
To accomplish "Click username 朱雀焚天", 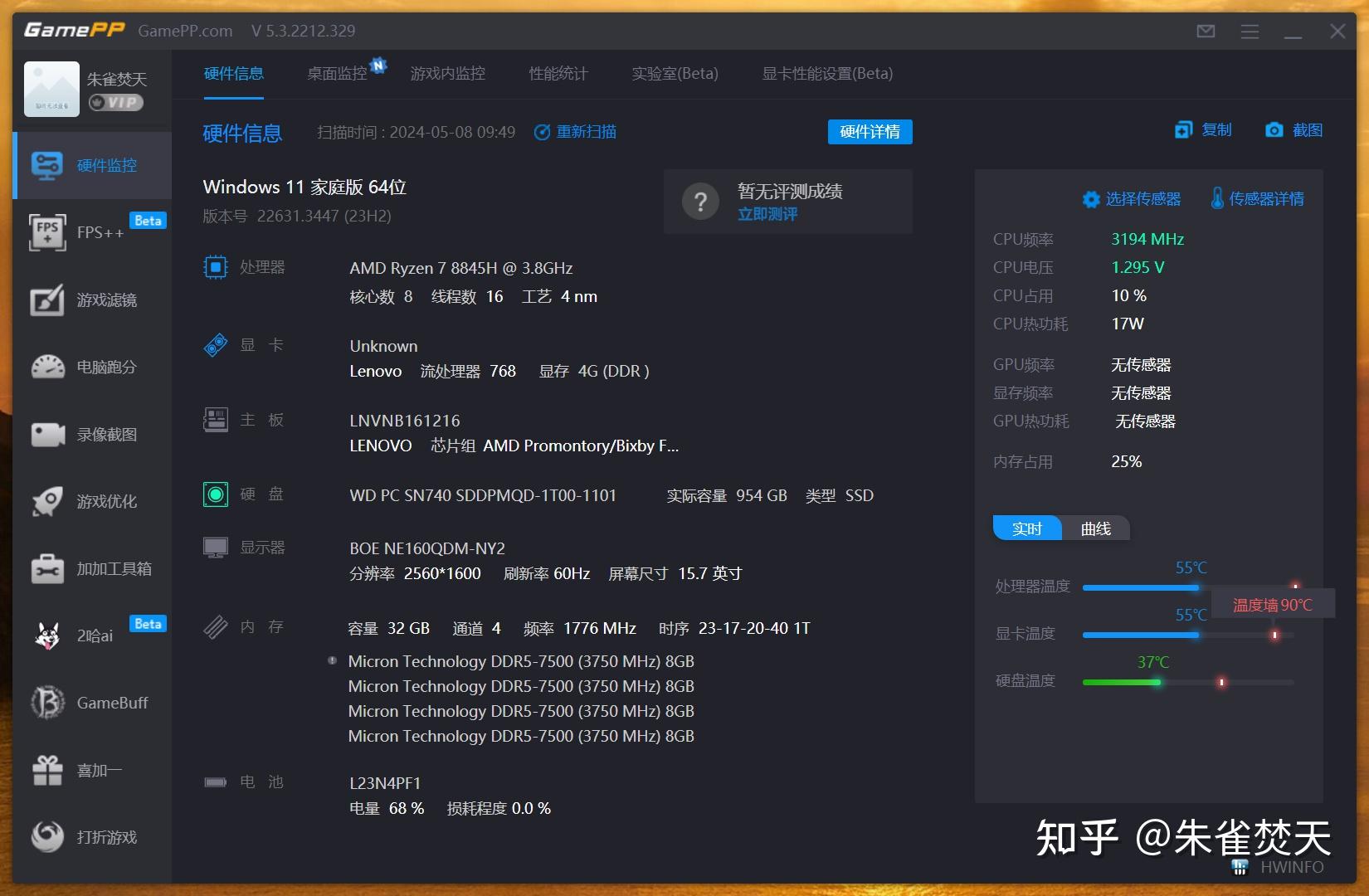I will 117,79.
